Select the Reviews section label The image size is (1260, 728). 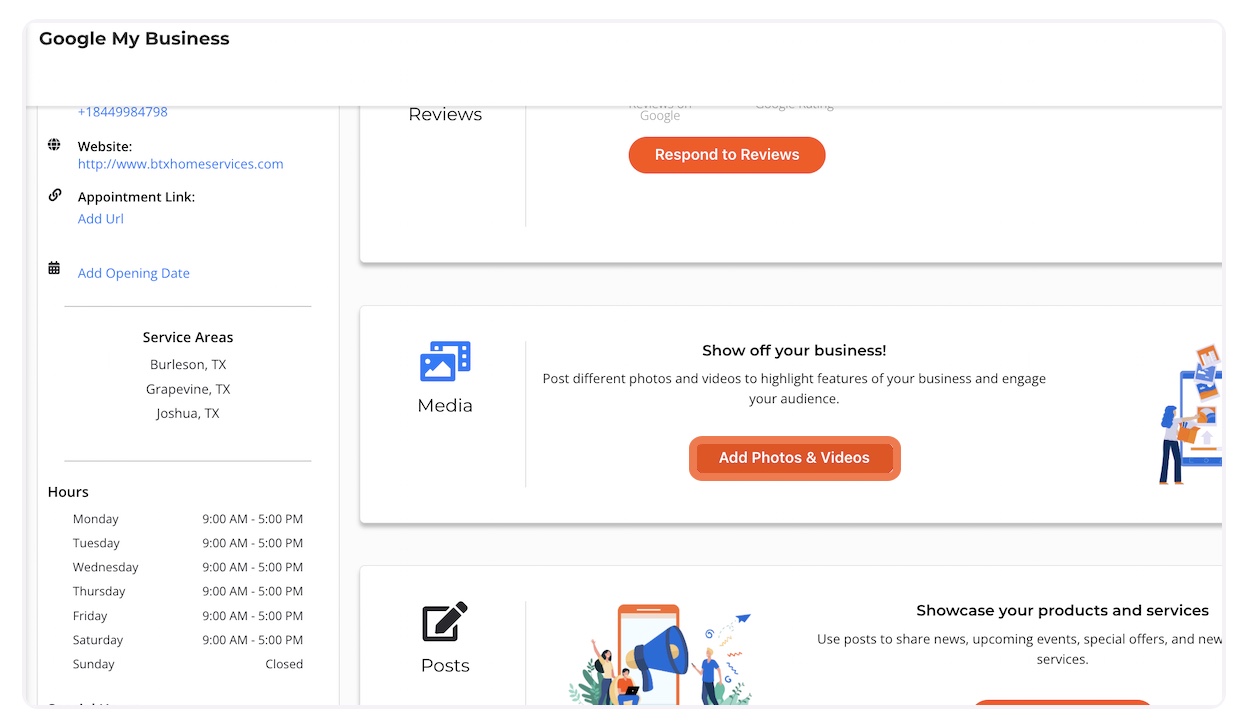tap(445, 115)
